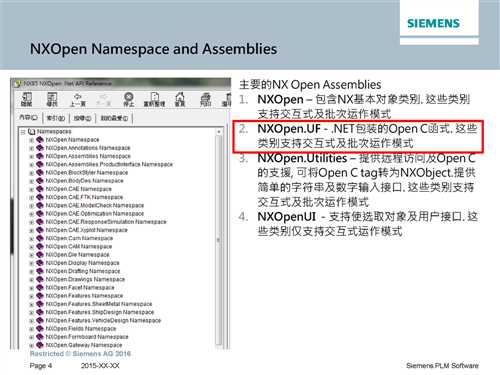
Task: Click the book icon beside NXOpen.Fields Namespace
Action: coord(40,328)
